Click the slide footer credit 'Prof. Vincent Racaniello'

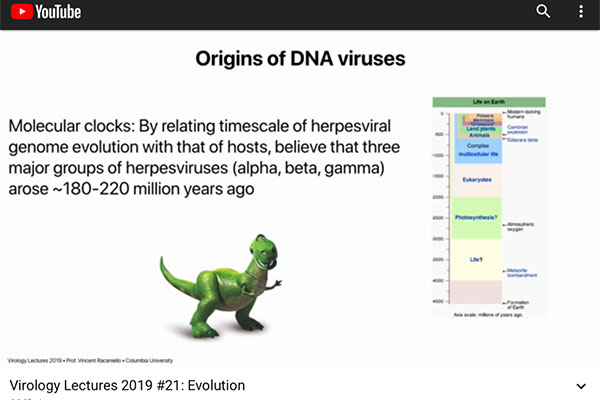click(94, 361)
